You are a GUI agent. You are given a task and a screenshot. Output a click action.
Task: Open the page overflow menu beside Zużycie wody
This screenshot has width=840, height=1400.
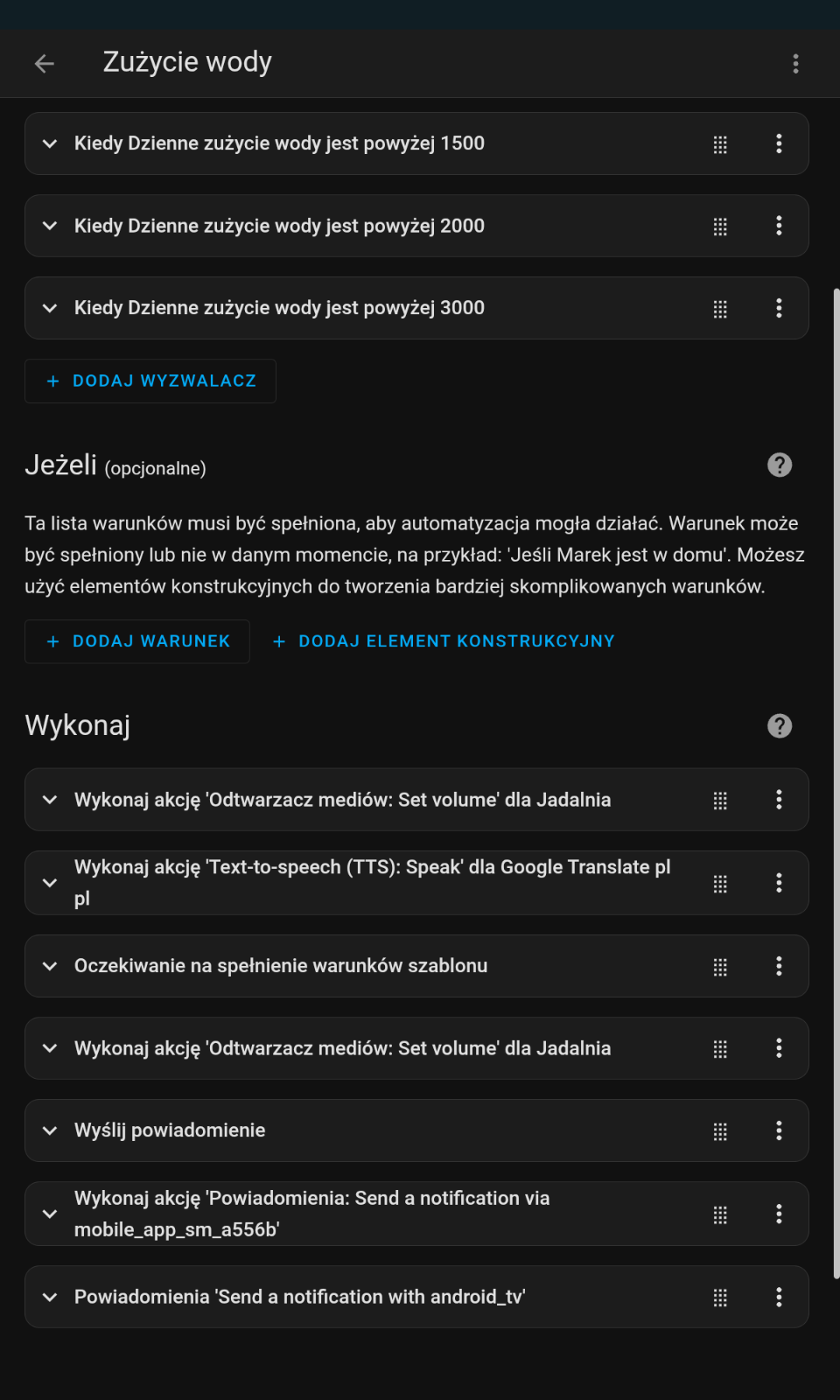pyautogui.click(x=795, y=63)
